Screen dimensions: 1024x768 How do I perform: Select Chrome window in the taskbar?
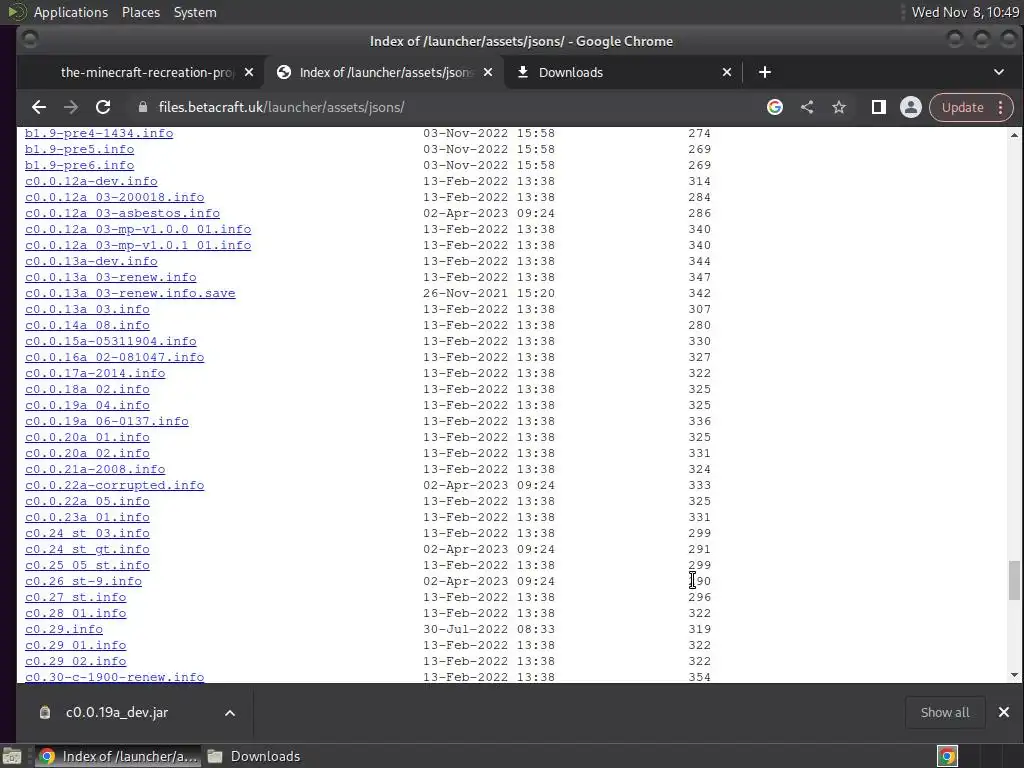pyautogui.click(x=118, y=756)
